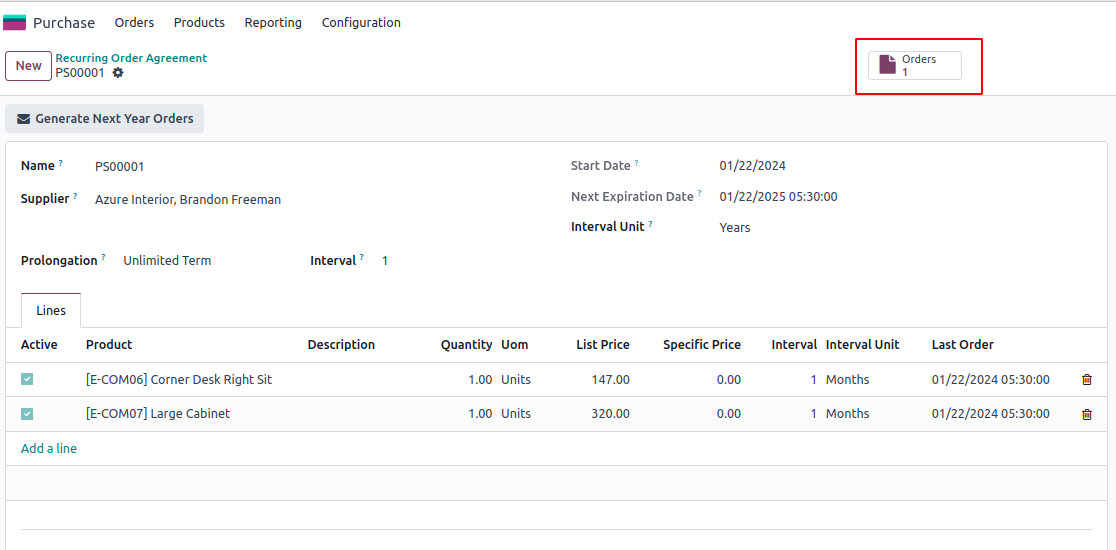Delete the Large Cabinet line

click(x=1087, y=414)
